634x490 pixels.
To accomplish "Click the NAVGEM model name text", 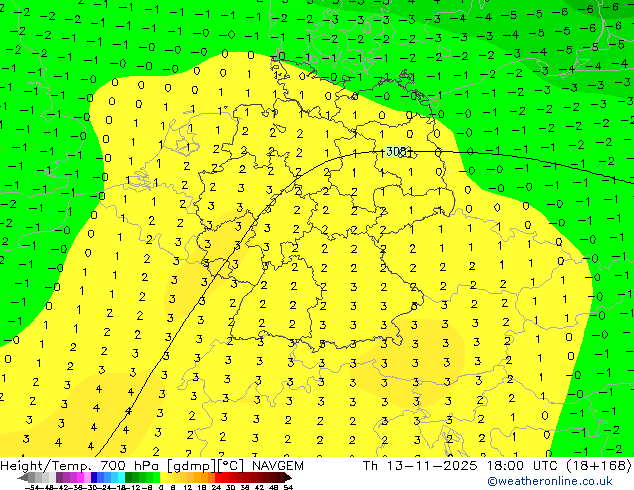I will pos(278,466).
